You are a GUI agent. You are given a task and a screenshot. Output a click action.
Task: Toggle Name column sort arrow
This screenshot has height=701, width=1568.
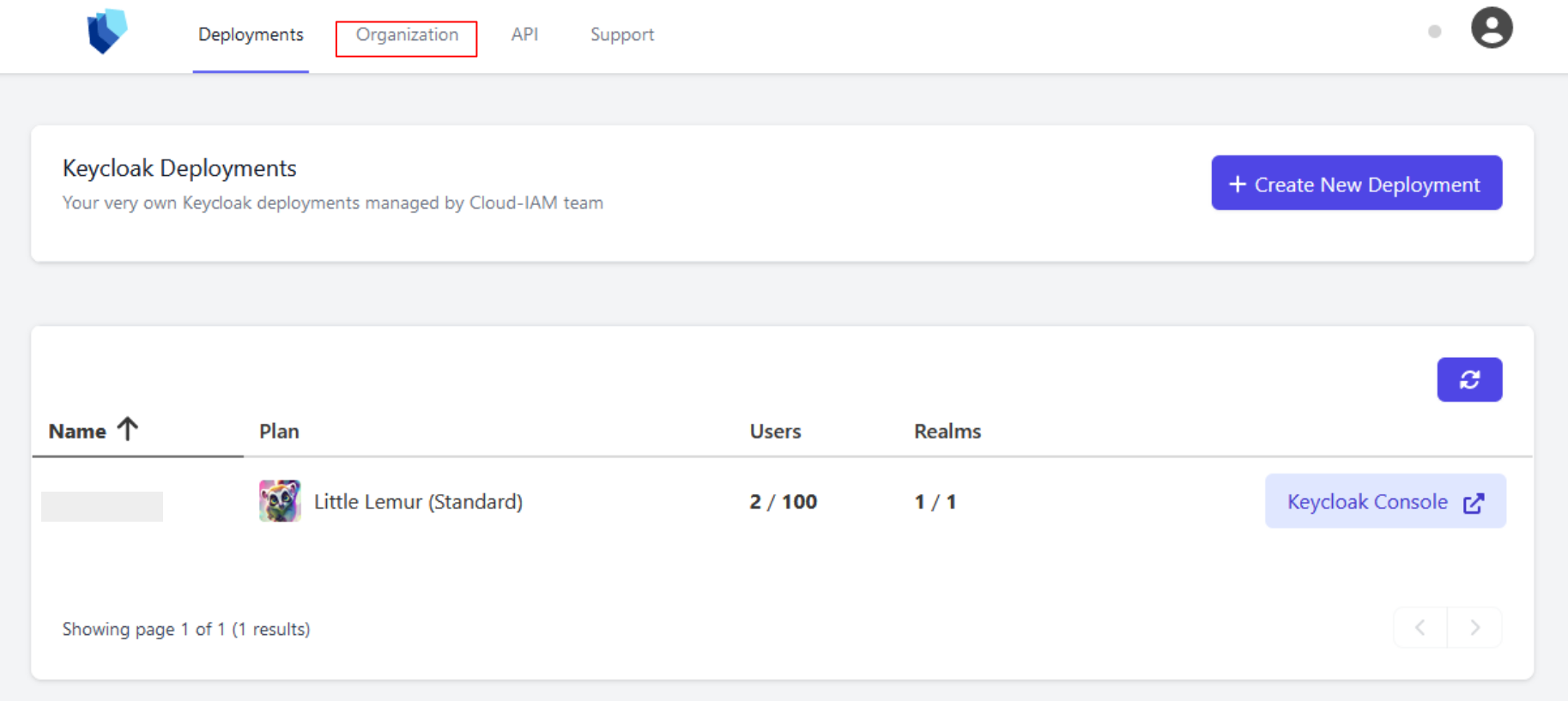pos(128,429)
